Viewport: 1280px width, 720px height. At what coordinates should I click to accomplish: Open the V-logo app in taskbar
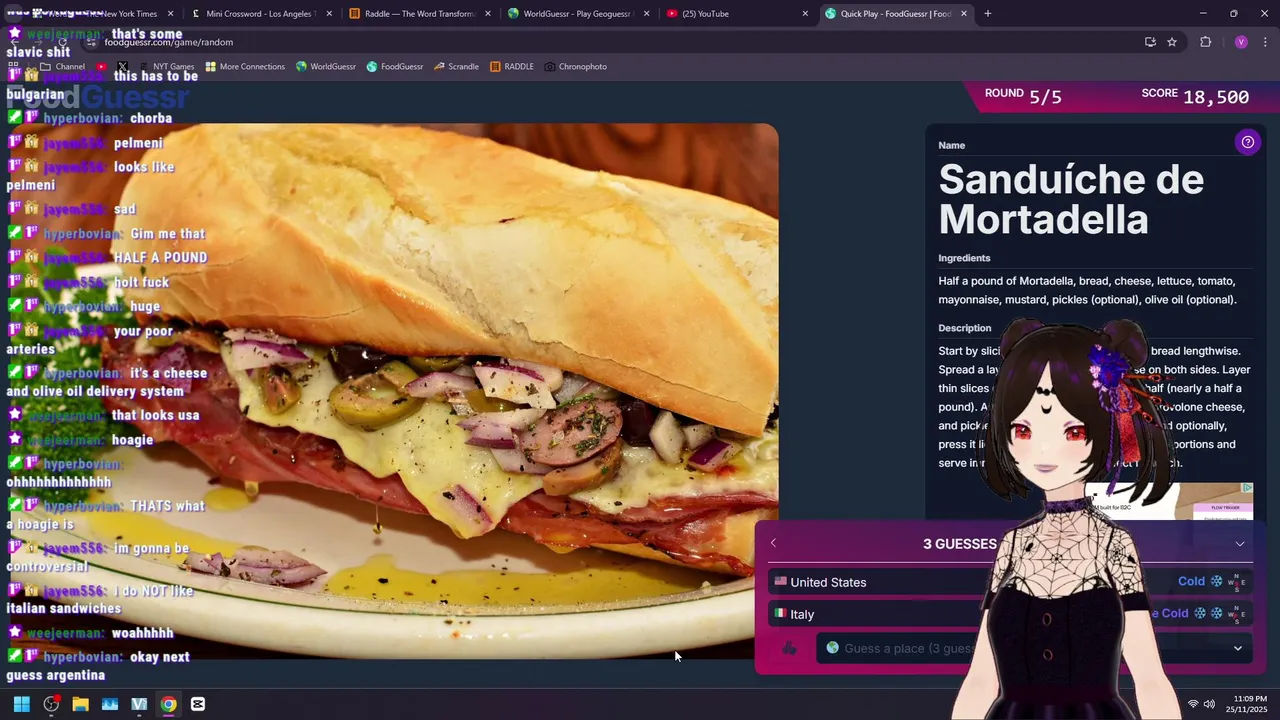139,704
